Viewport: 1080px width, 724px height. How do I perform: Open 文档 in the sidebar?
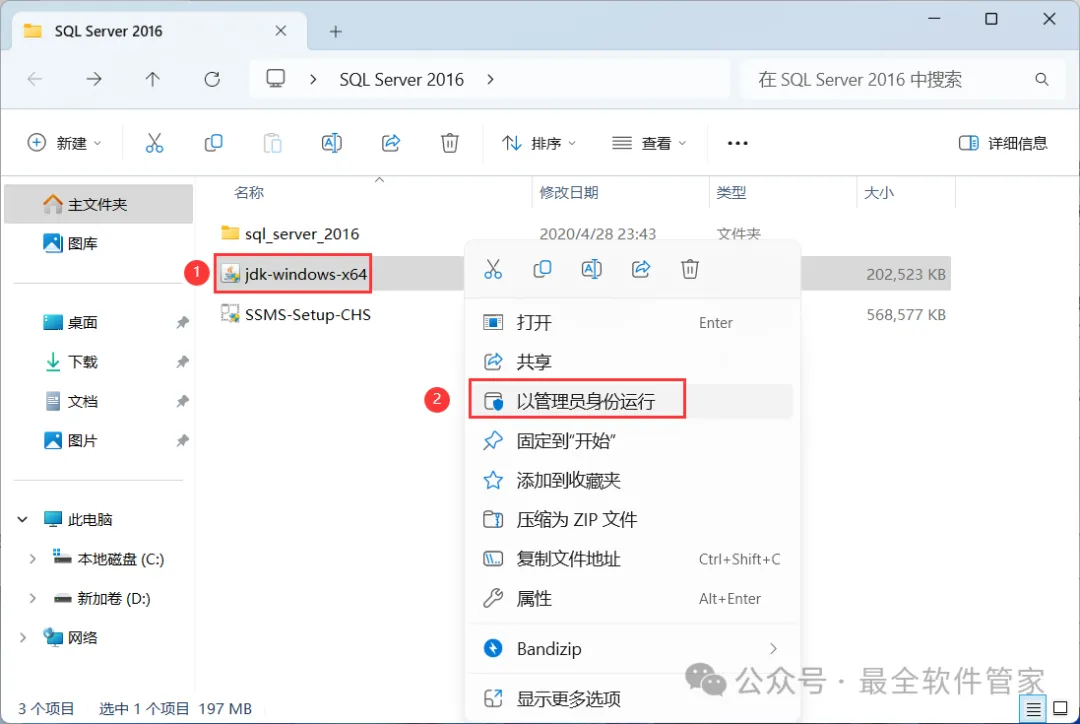tap(83, 402)
